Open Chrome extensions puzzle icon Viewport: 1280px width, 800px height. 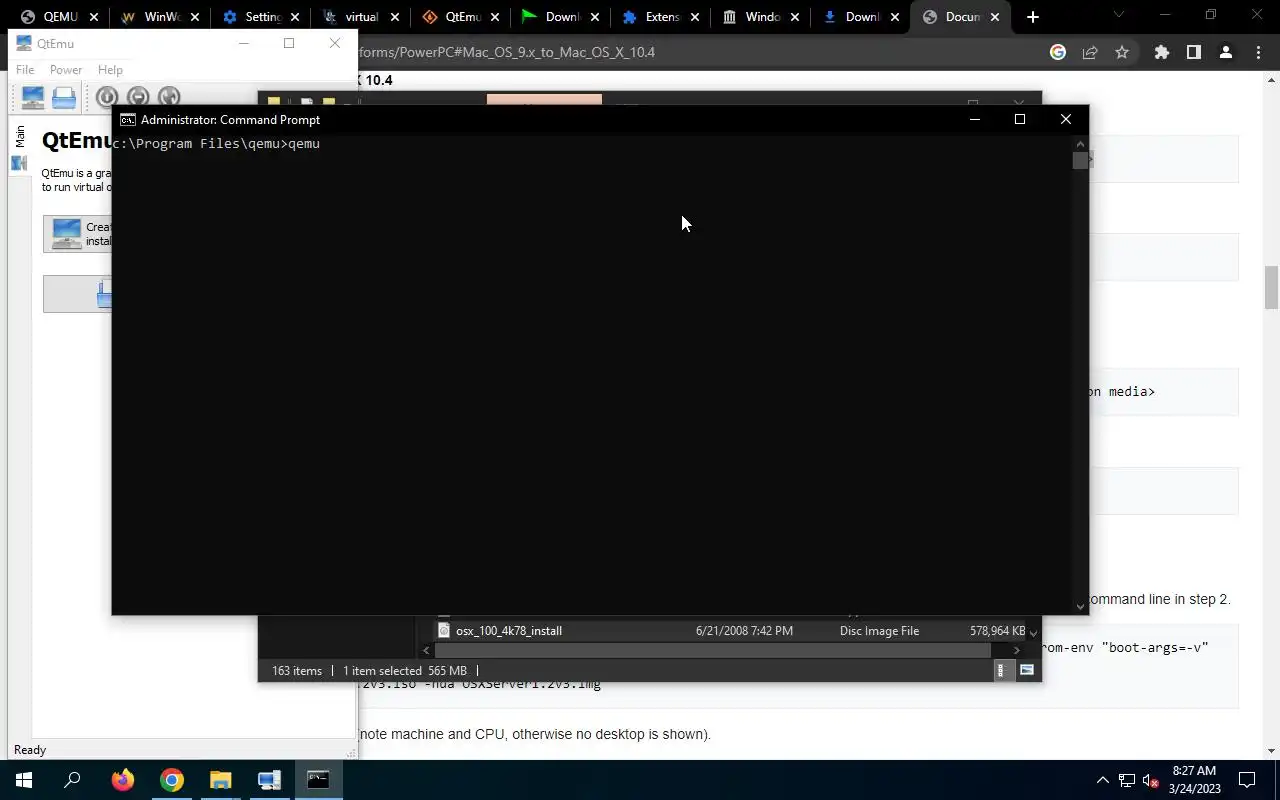1161,52
